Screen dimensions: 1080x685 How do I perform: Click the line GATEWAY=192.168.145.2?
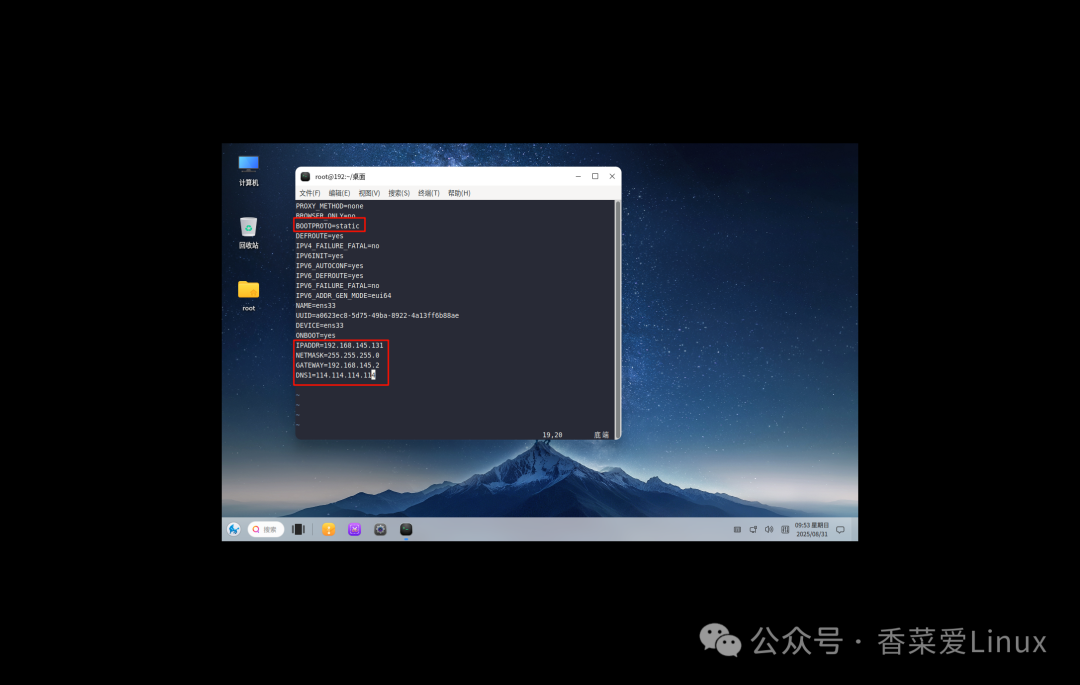click(x=338, y=366)
